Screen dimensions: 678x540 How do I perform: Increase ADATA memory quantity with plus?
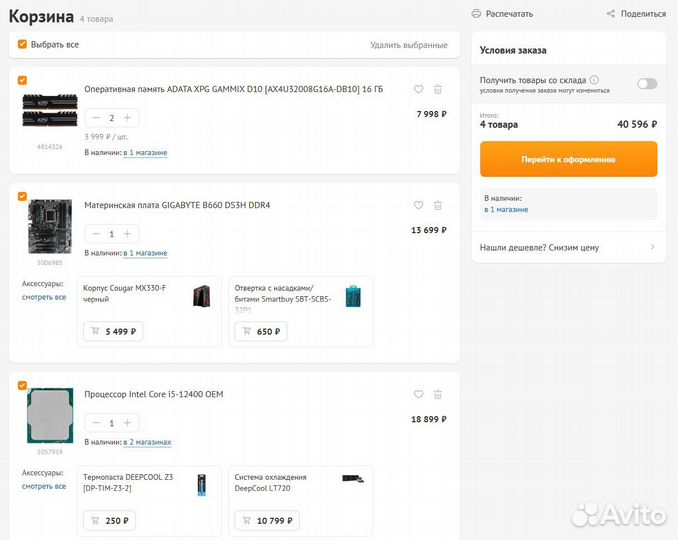(127, 118)
